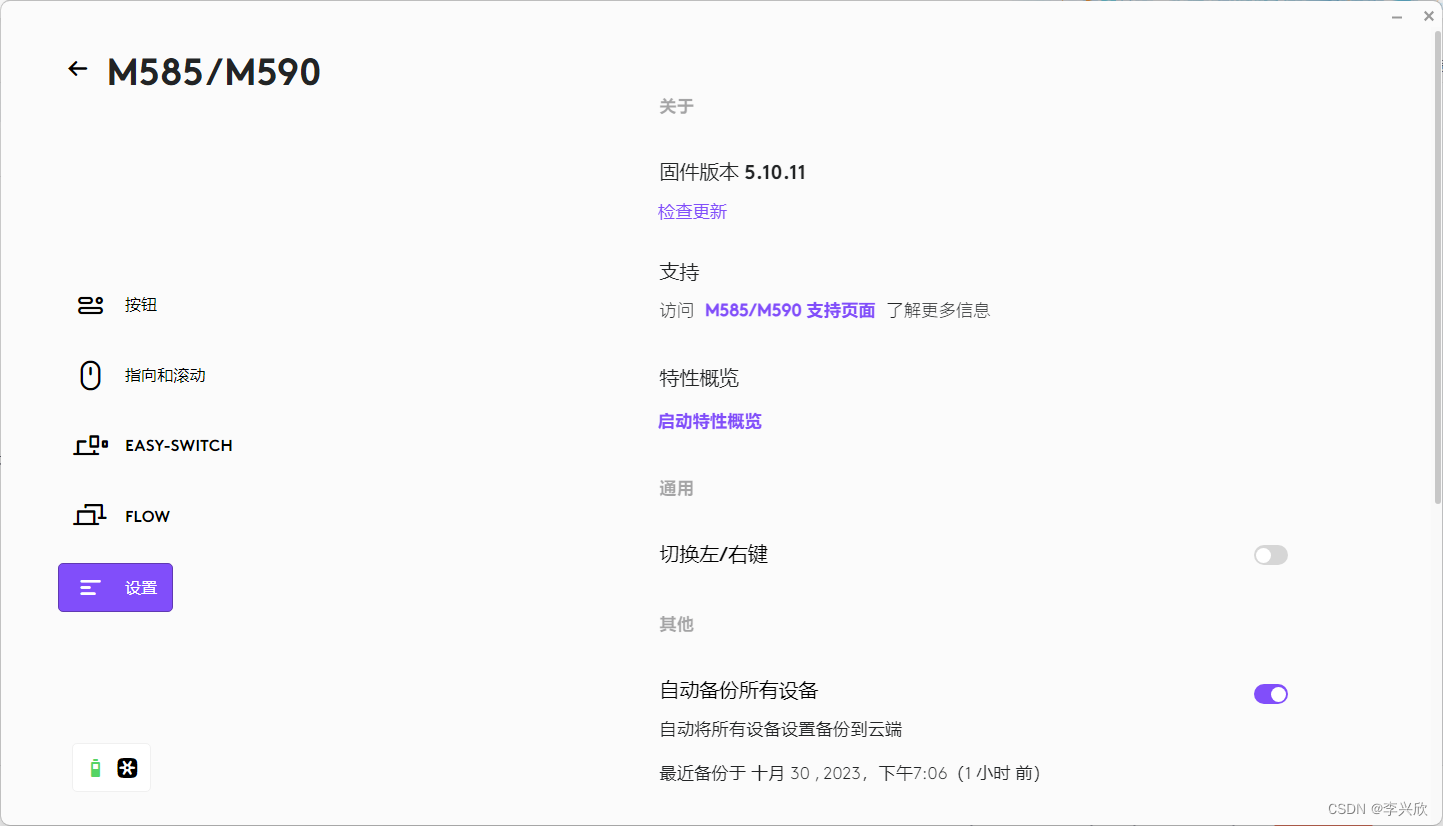Open the 按钮 menu item
This screenshot has width=1443, height=826.
pos(141,305)
